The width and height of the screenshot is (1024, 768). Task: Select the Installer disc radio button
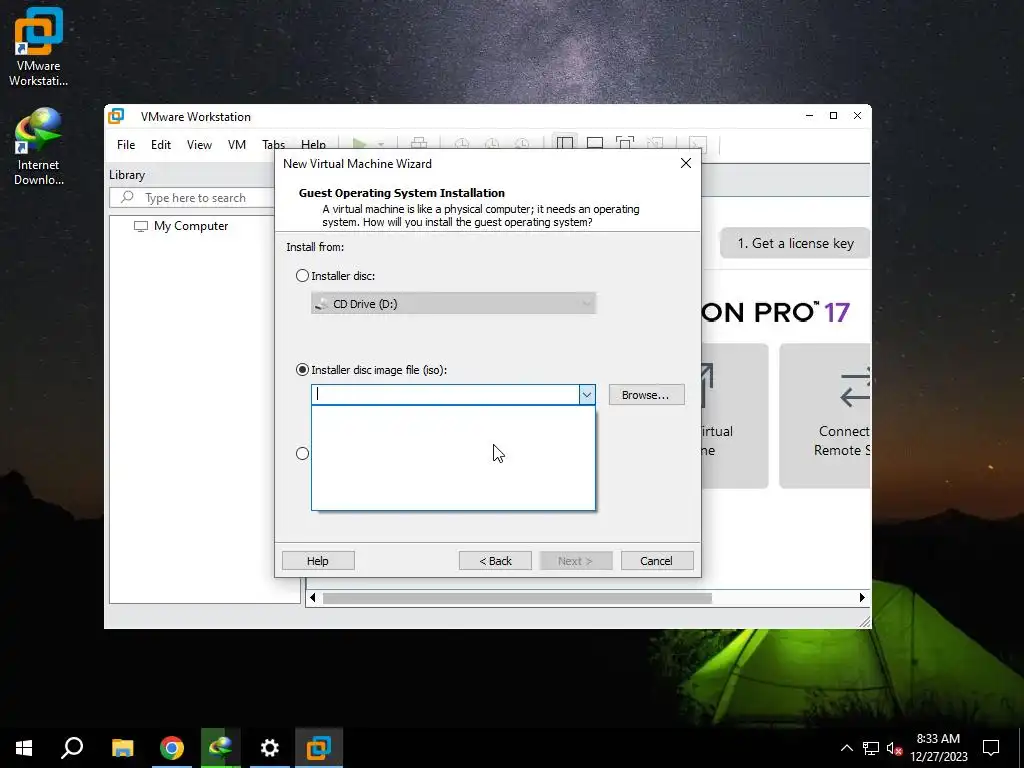click(x=302, y=276)
